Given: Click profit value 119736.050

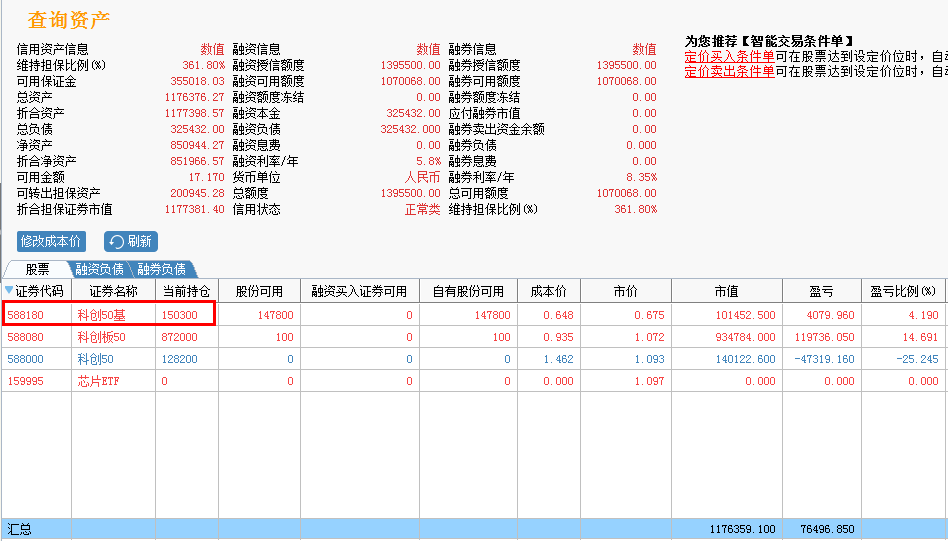Looking at the screenshot, I should (x=825, y=337).
